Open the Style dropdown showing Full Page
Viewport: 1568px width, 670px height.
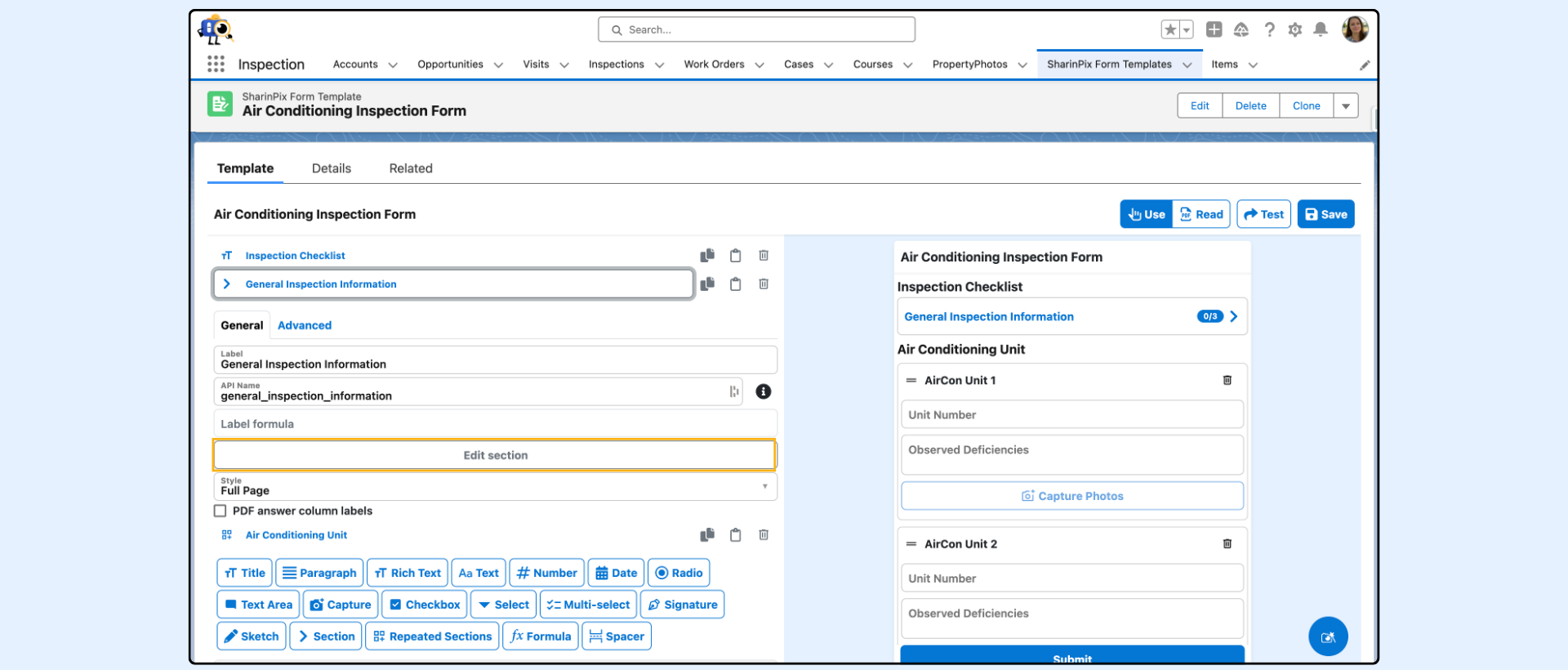coord(495,487)
